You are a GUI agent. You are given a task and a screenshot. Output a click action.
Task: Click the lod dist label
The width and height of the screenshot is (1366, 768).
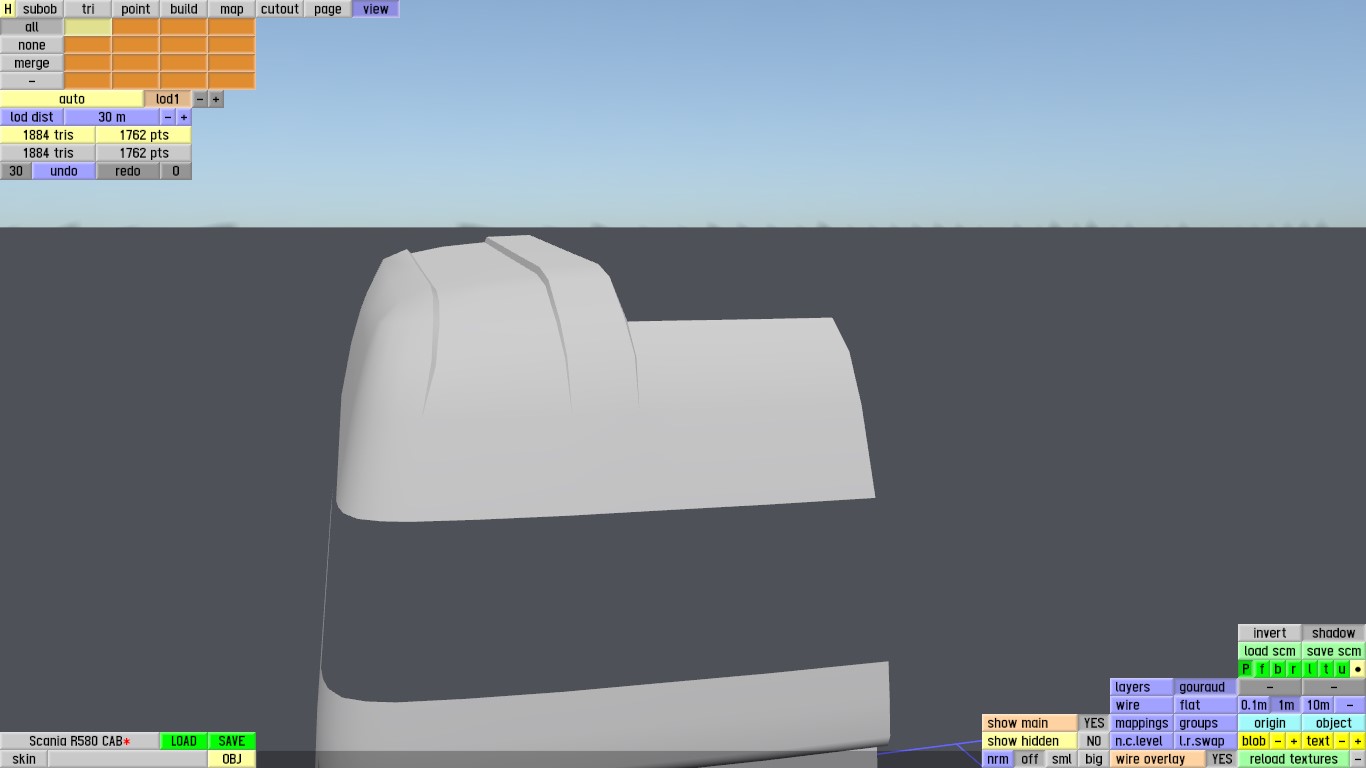32,117
